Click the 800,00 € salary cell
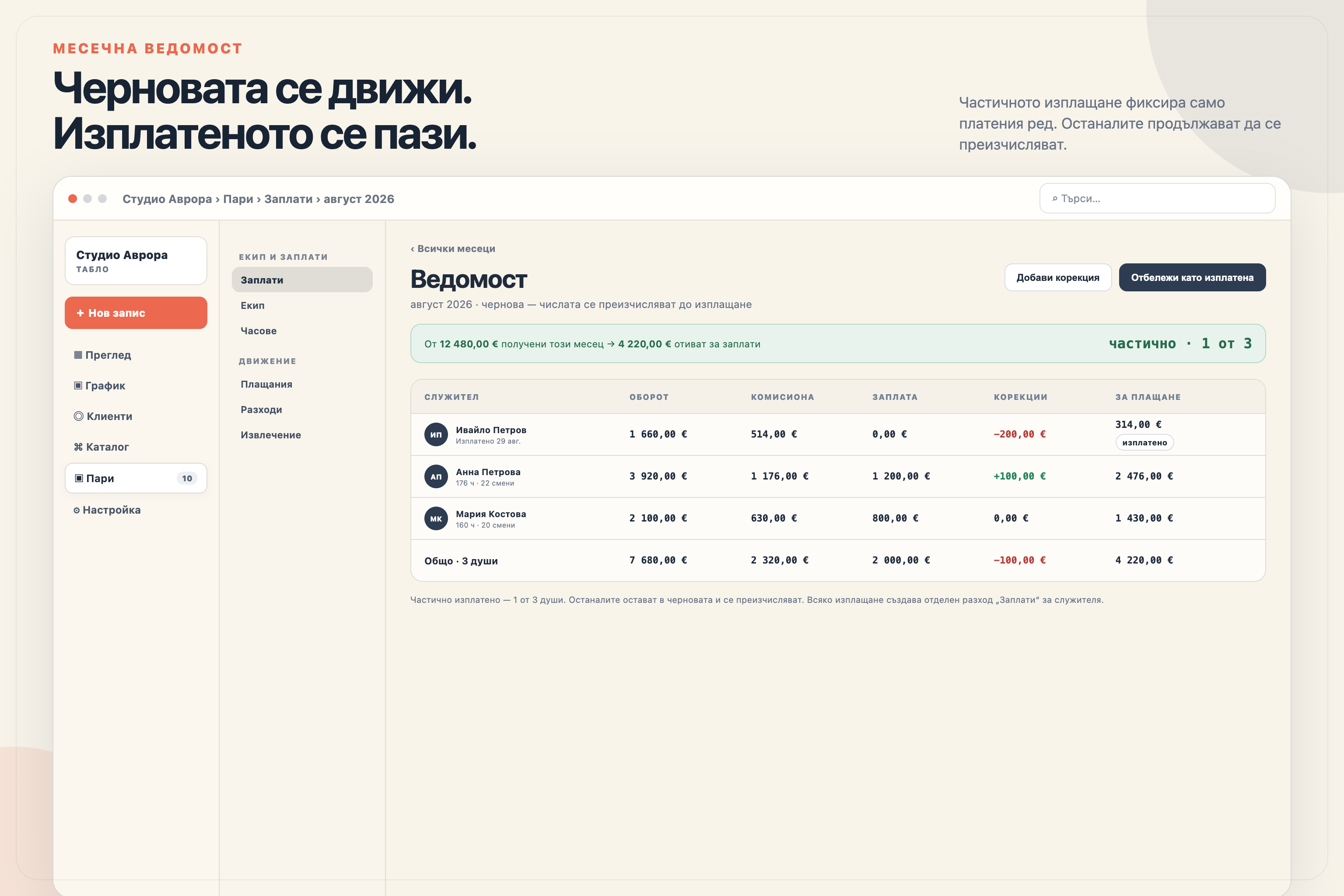1344x896 pixels. [896, 518]
